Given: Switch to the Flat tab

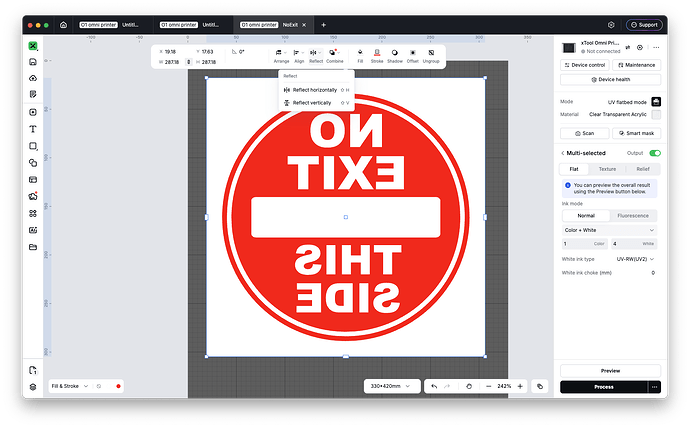Looking at the screenshot, I should (x=574, y=169).
